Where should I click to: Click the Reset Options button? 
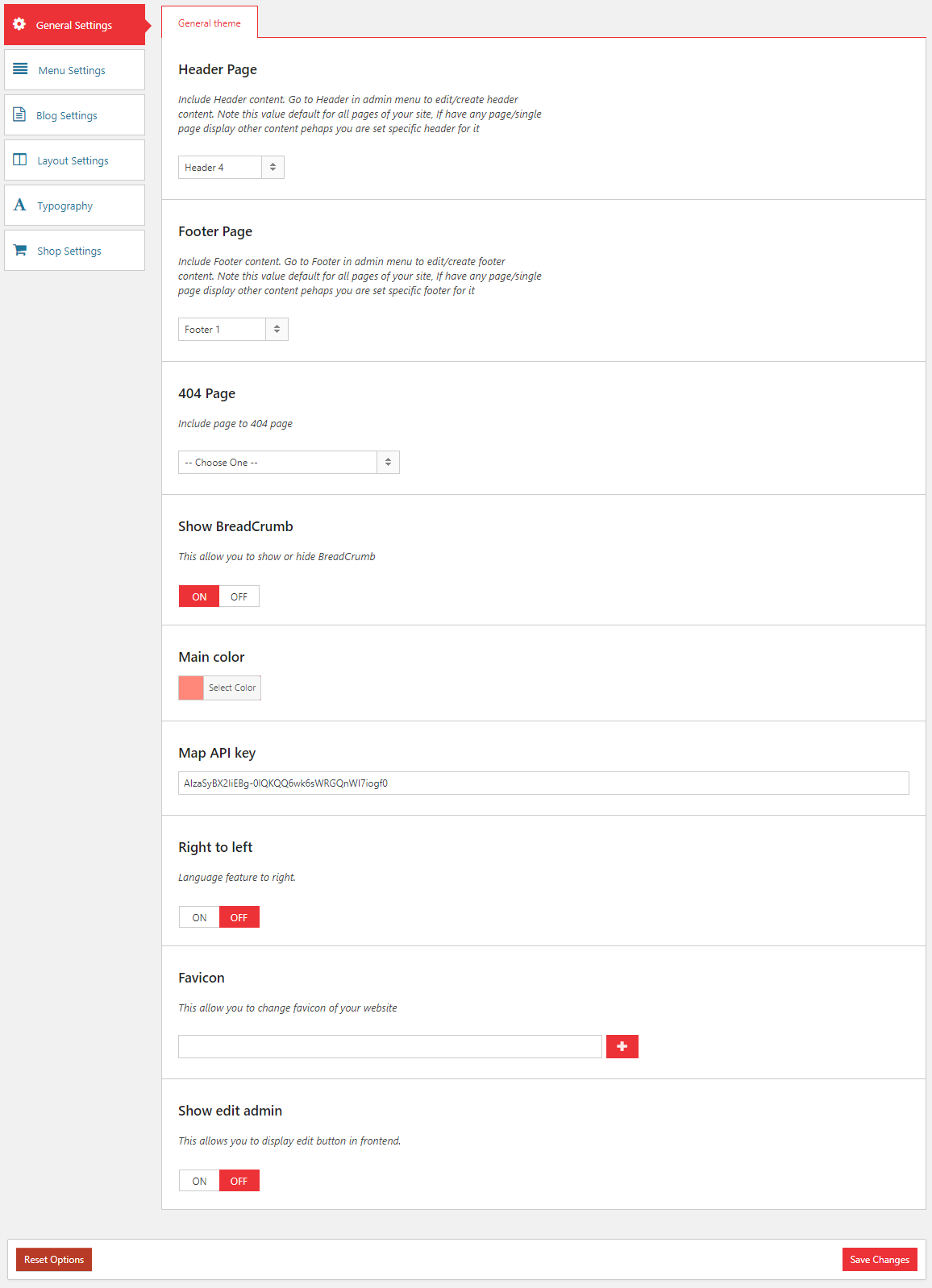54,1259
